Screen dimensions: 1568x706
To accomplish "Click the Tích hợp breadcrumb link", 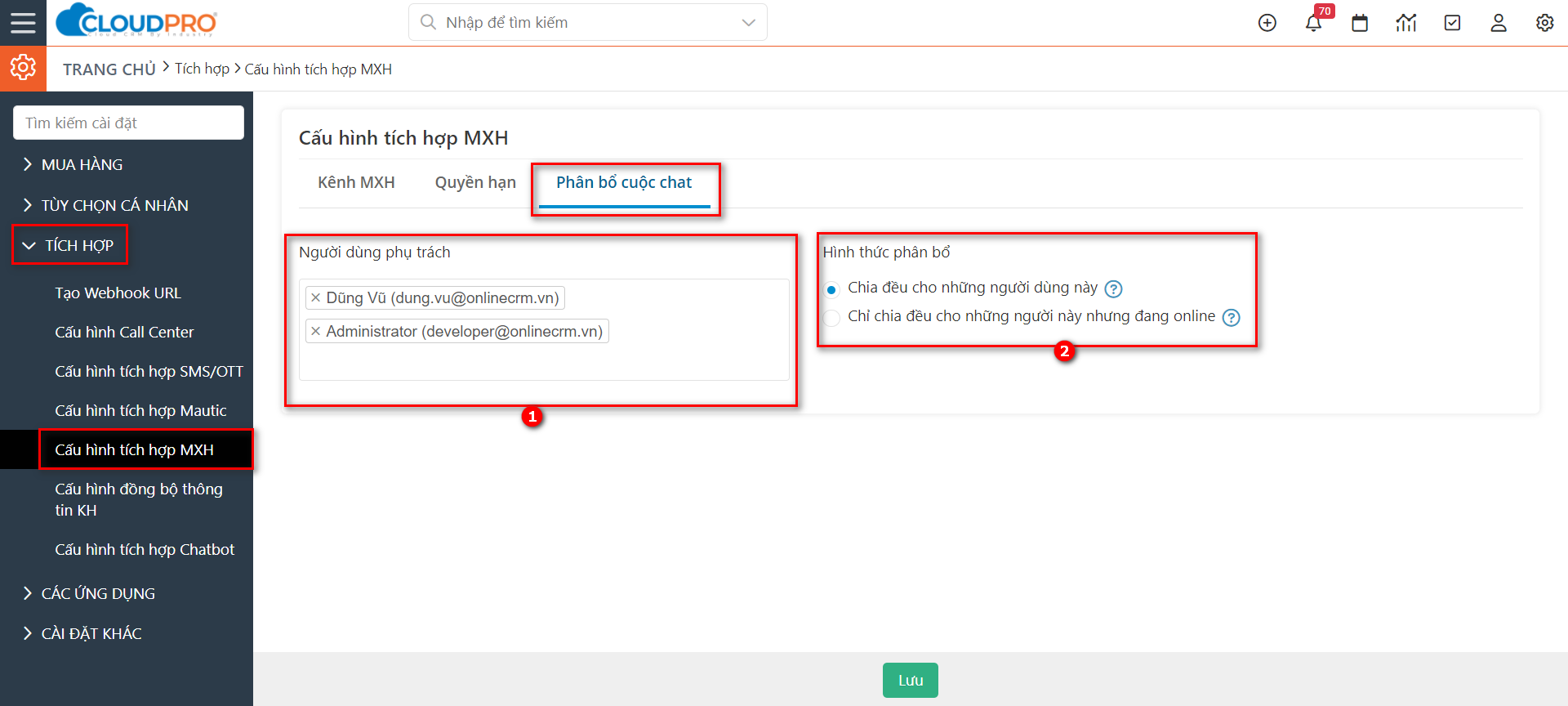I will [202, 69].
